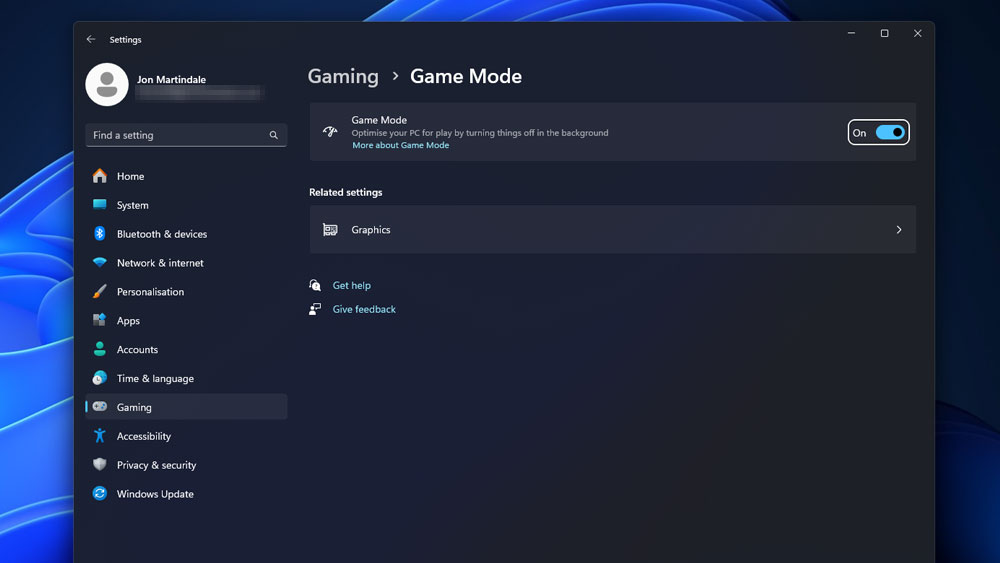Screen dimensions: 1000x563
Task: Go to Windows Update page
Action: [x=186, y=494]
